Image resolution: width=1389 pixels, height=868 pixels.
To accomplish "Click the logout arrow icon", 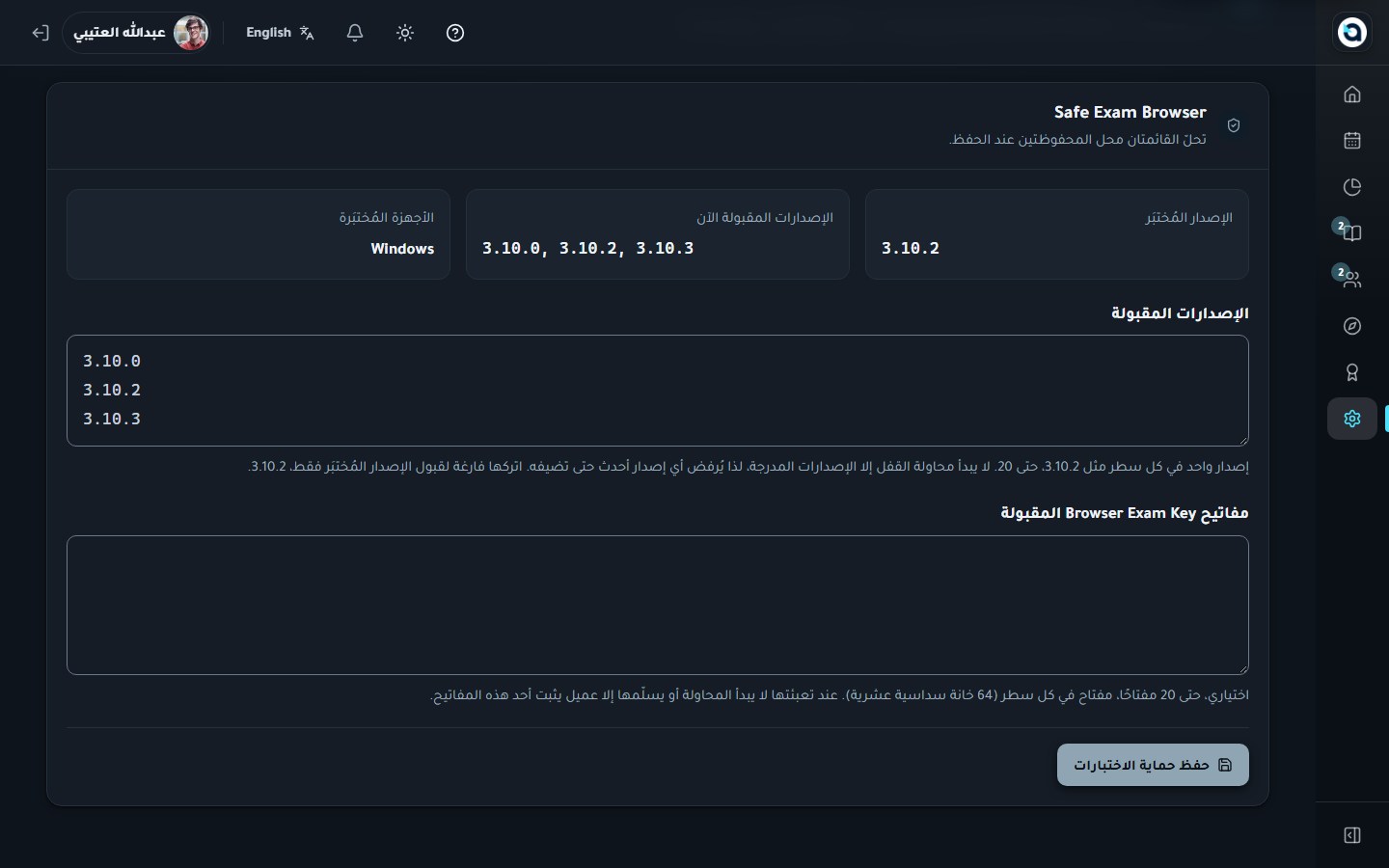I will [x=40, y=33].
